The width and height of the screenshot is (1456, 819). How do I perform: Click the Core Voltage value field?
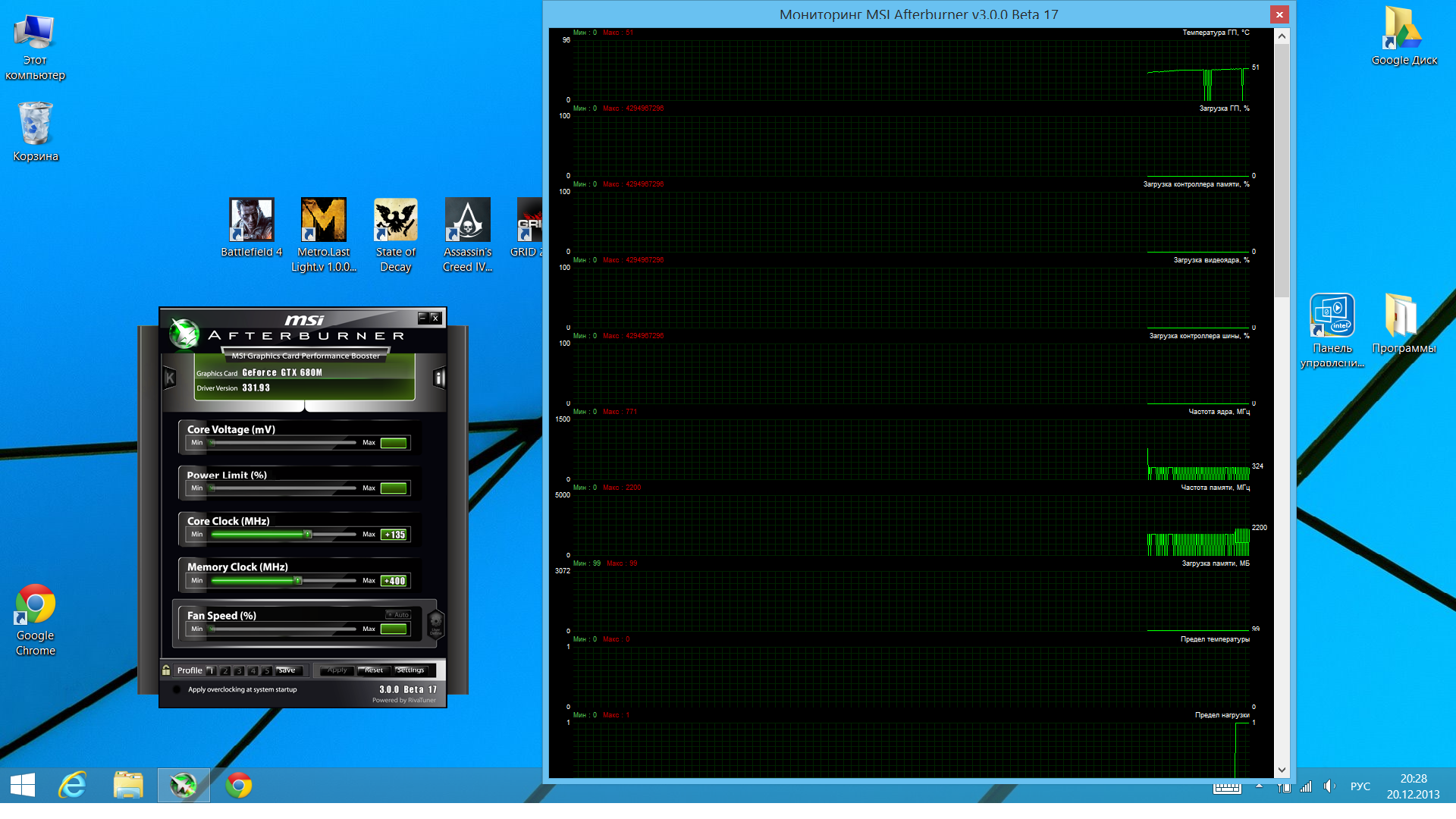coord(394,443)
